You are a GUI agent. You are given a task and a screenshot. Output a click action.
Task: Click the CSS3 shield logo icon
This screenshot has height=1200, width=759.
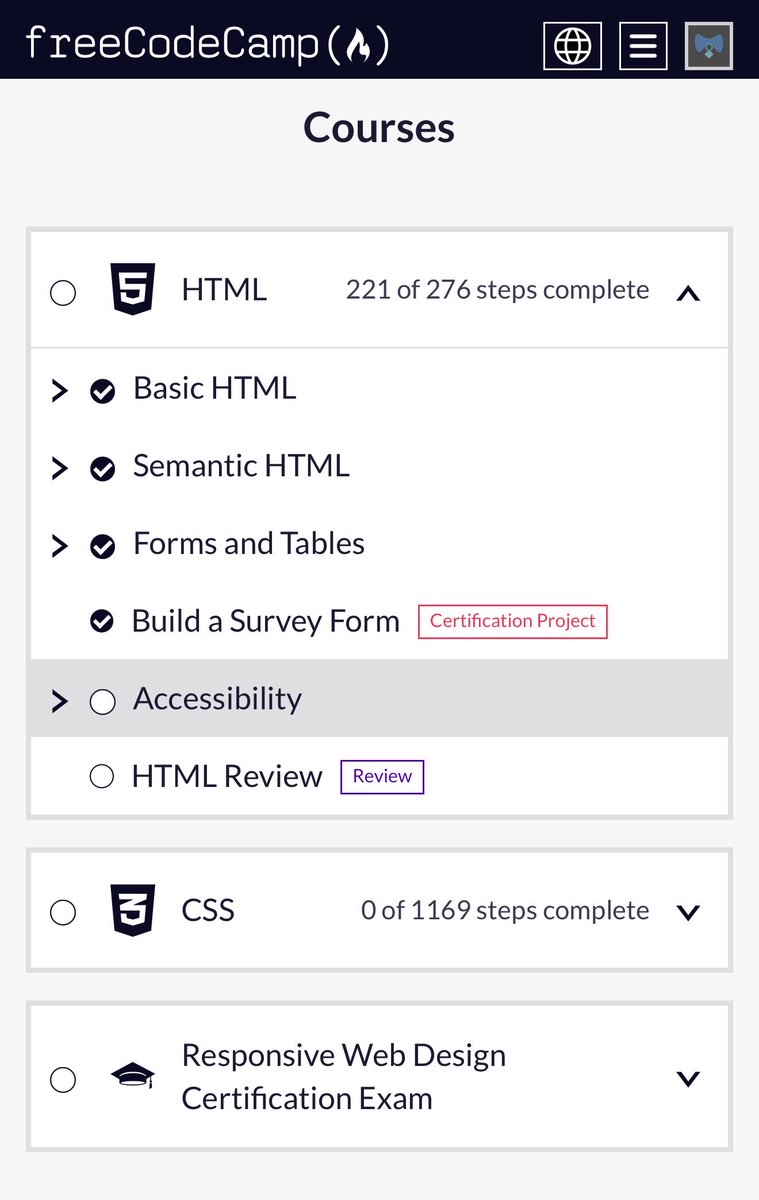tap(133, 910)
